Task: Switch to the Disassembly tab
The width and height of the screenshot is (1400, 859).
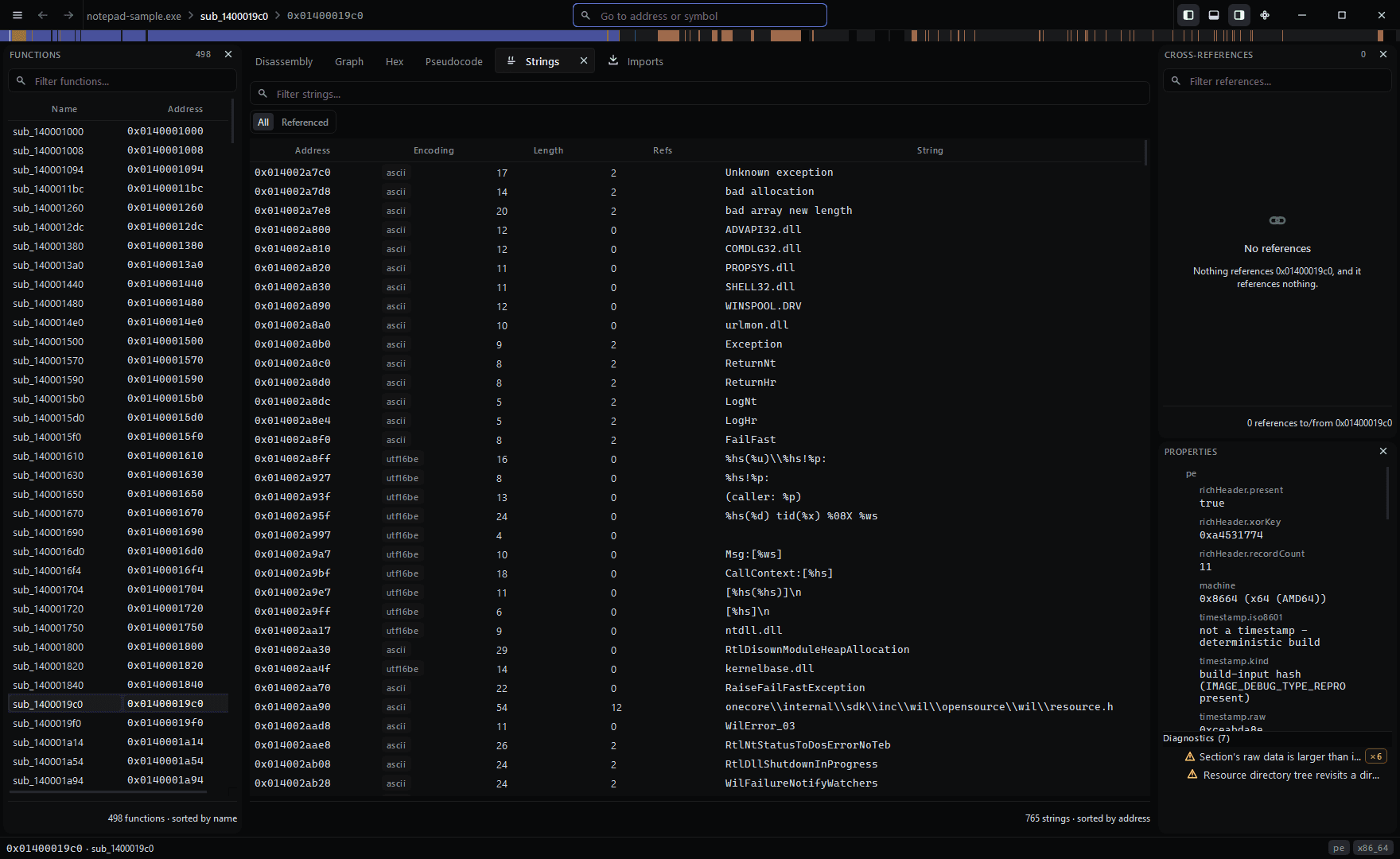Action: tap(284, 61)
